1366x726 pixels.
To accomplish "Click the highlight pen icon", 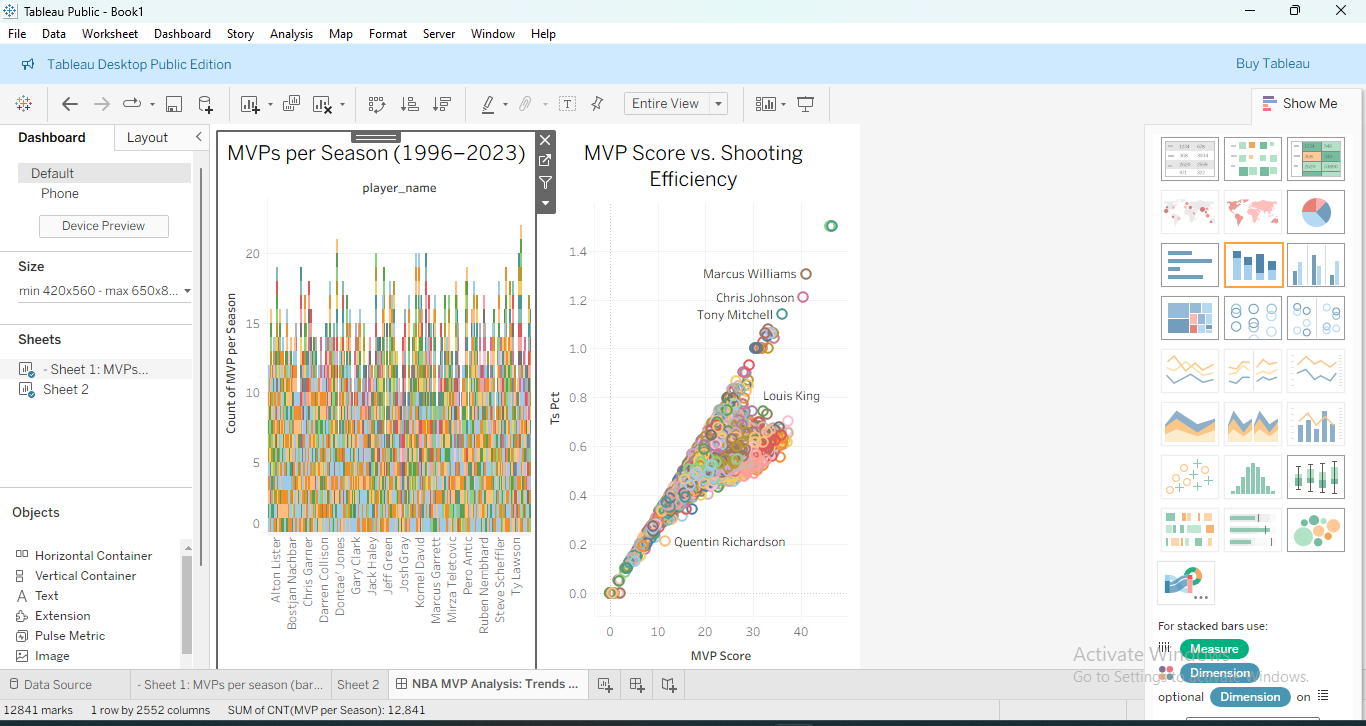I will 488,104.
